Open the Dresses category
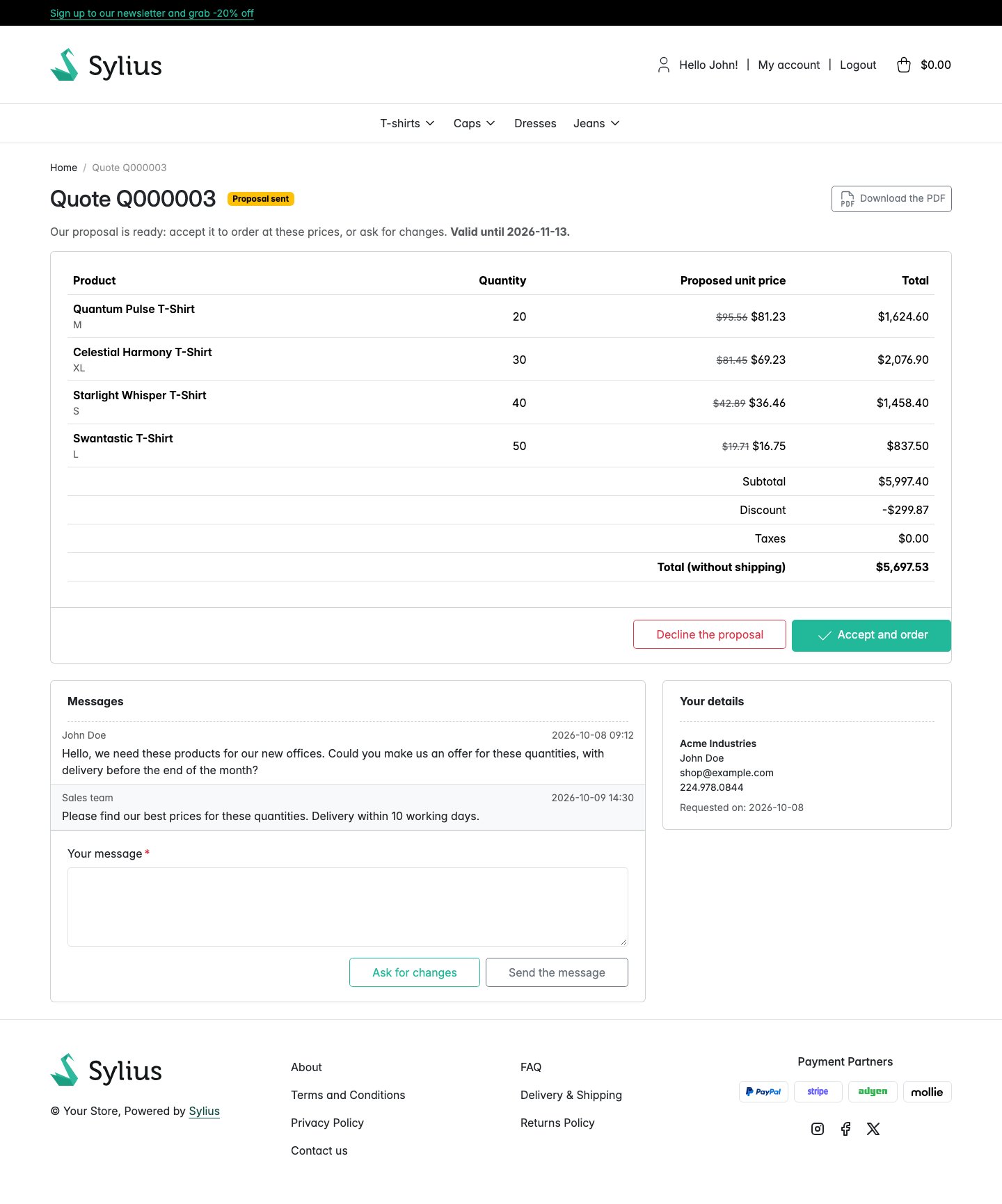Viewport: 1002px width, 1204px height. (x=535, y=123)
